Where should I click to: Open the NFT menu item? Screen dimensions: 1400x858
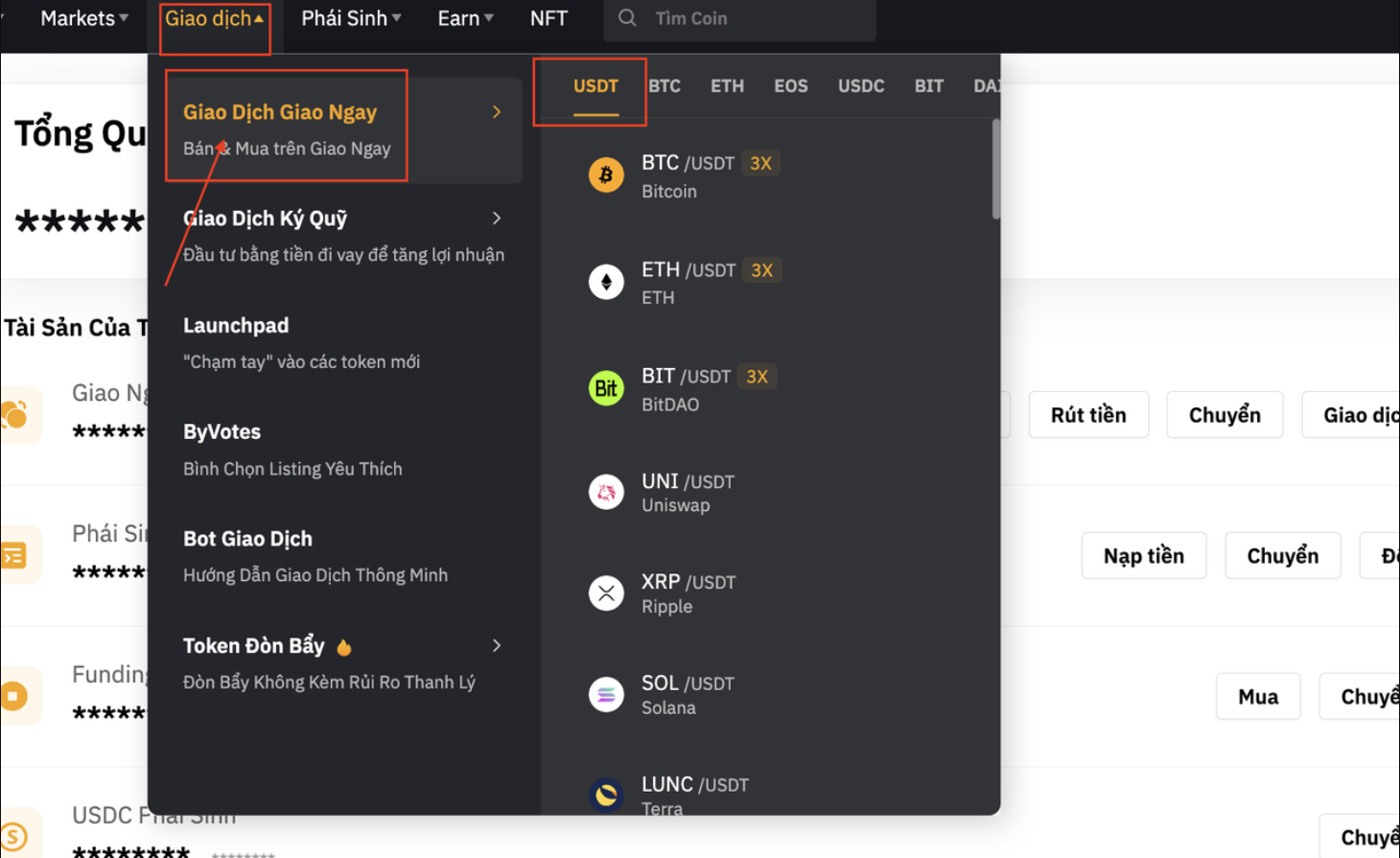point(548,18)
